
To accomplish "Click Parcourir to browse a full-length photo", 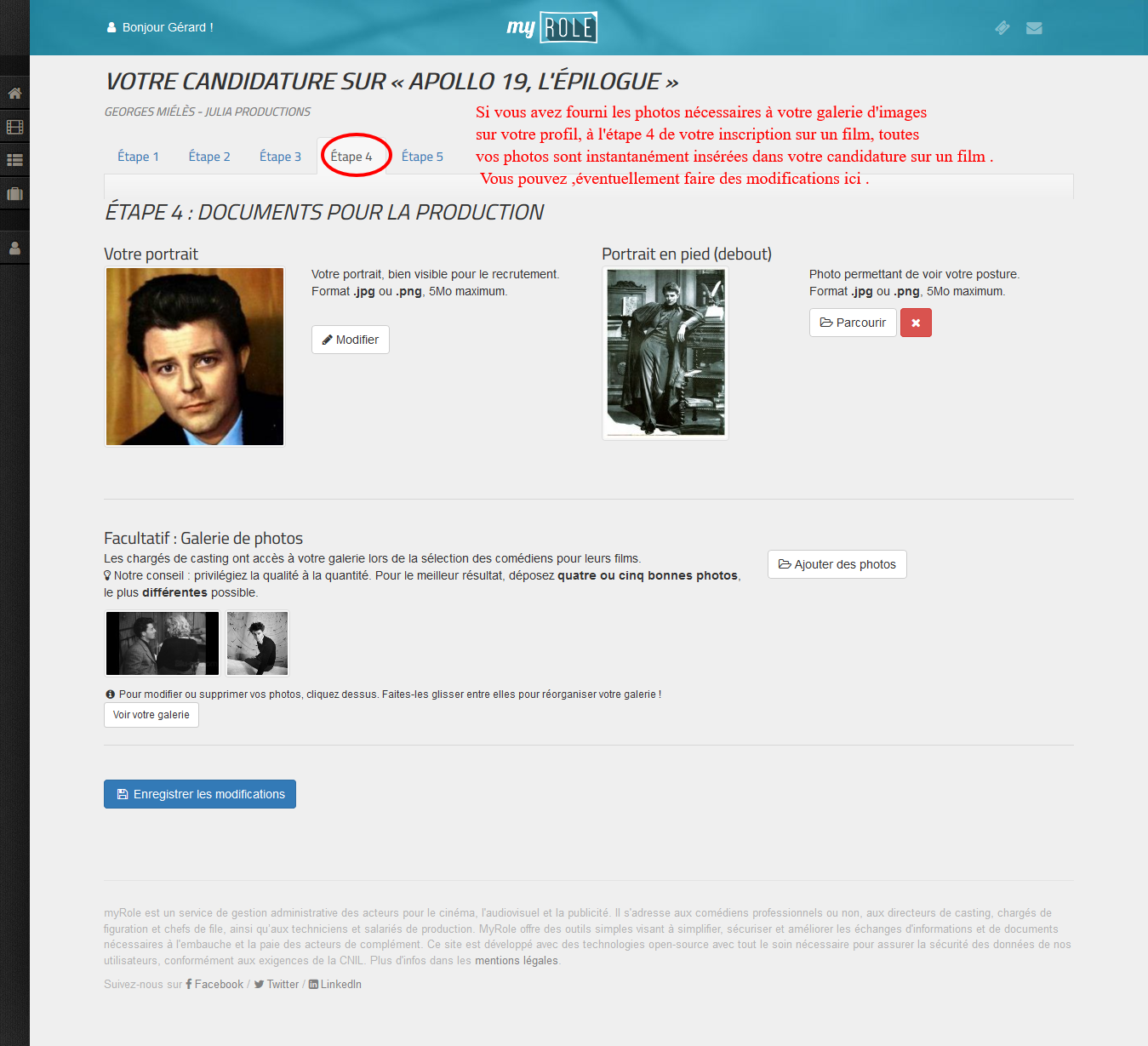I will tap(853, 323).
